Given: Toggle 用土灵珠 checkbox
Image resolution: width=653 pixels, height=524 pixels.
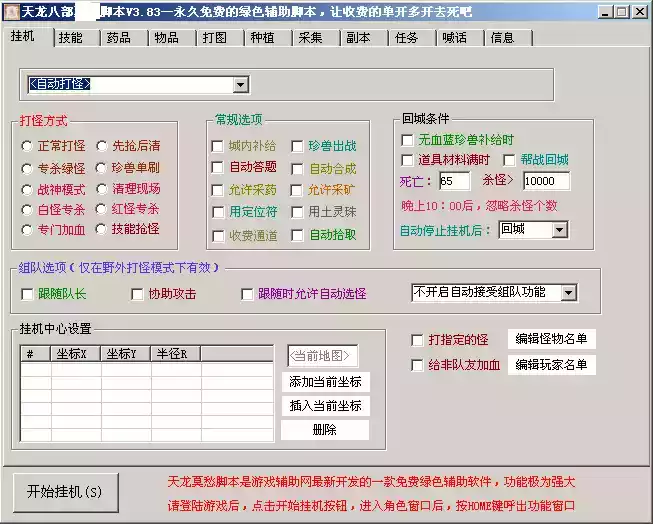Looking at the screenshot, I should [x=297, y=212].
